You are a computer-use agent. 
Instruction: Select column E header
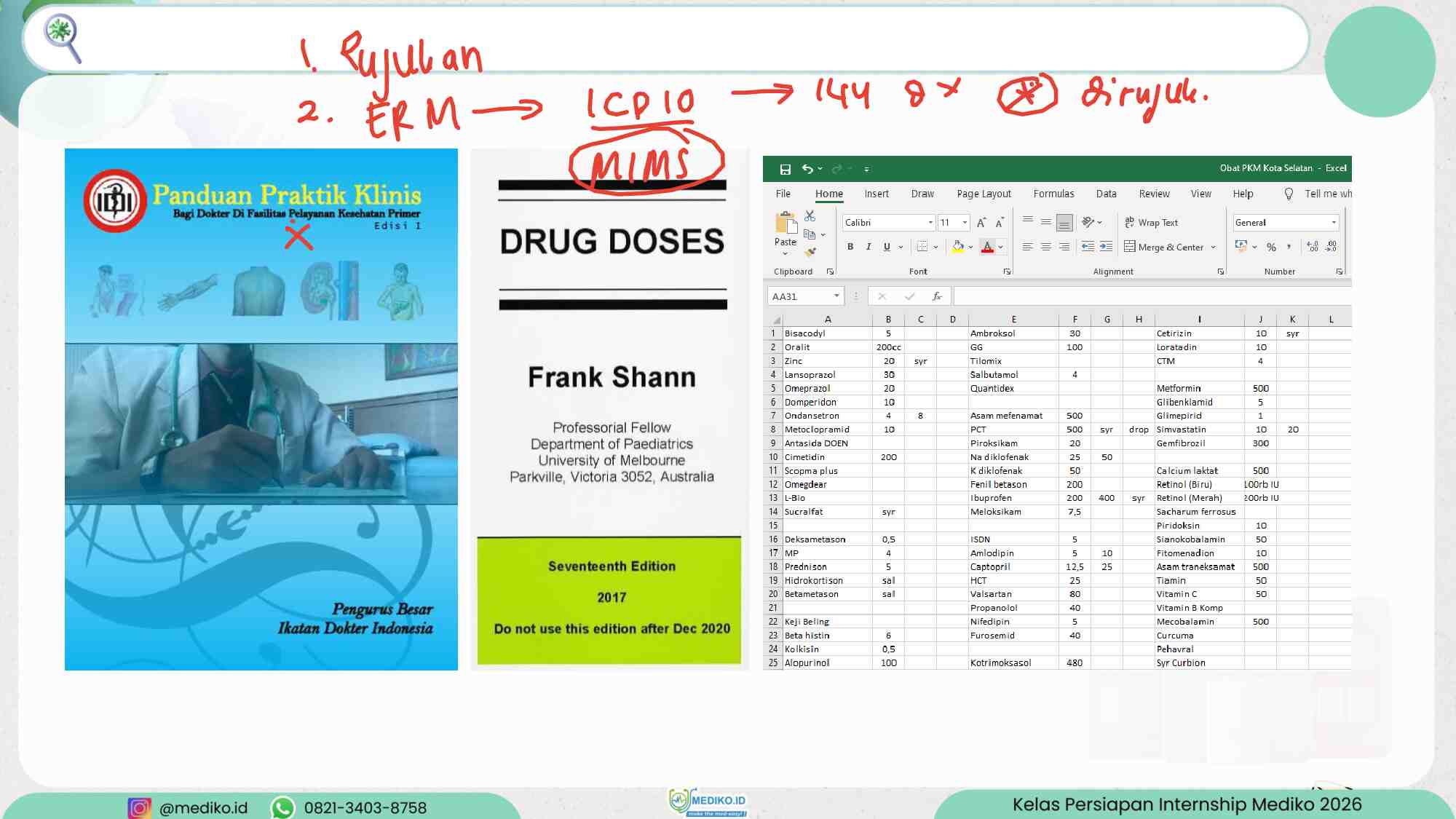[1013, 320]
